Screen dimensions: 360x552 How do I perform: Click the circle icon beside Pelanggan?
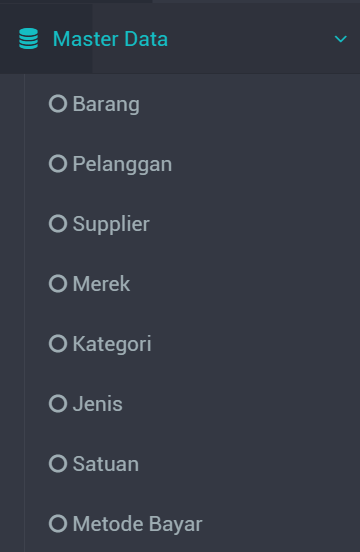[58, 164]
